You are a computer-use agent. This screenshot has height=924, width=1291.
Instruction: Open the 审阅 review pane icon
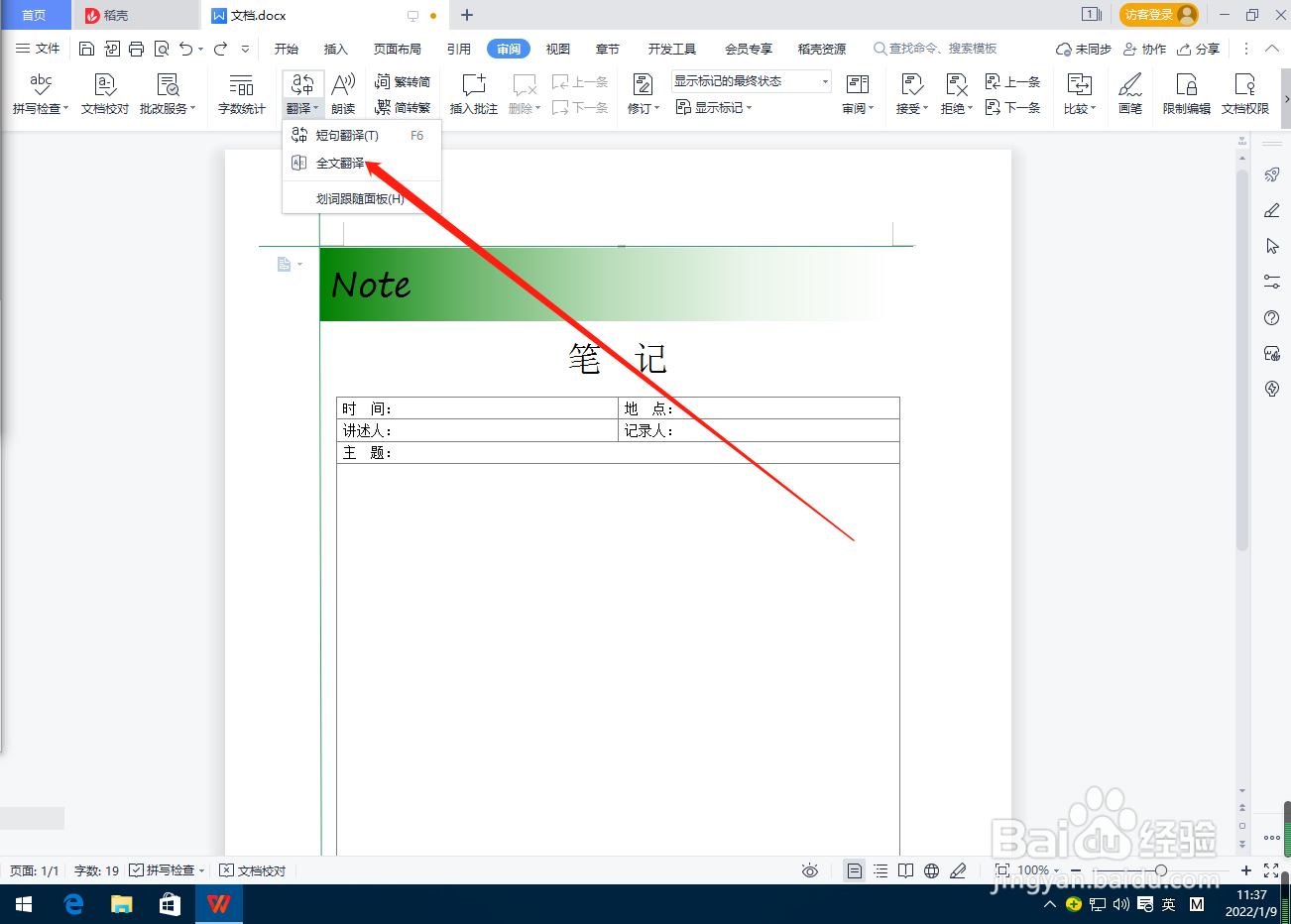[858, 85]
